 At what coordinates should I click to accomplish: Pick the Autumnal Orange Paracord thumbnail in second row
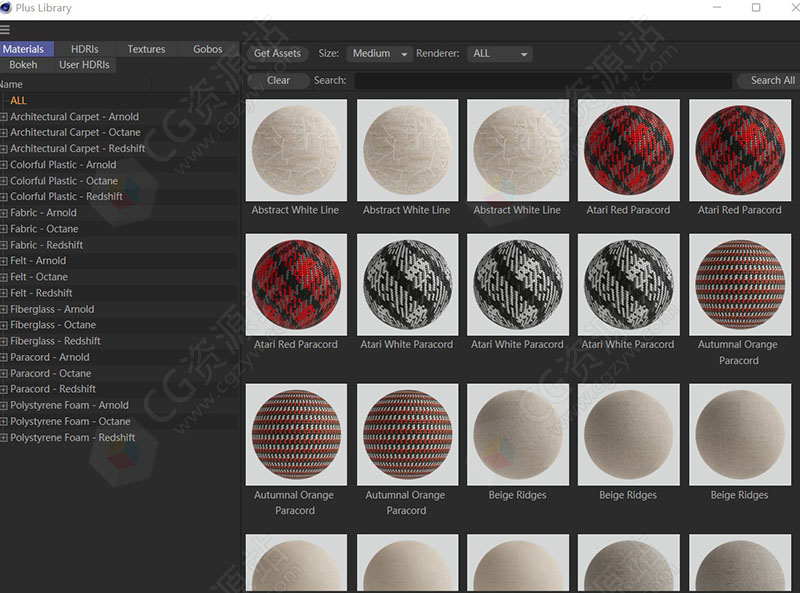(x=738, y=285)
